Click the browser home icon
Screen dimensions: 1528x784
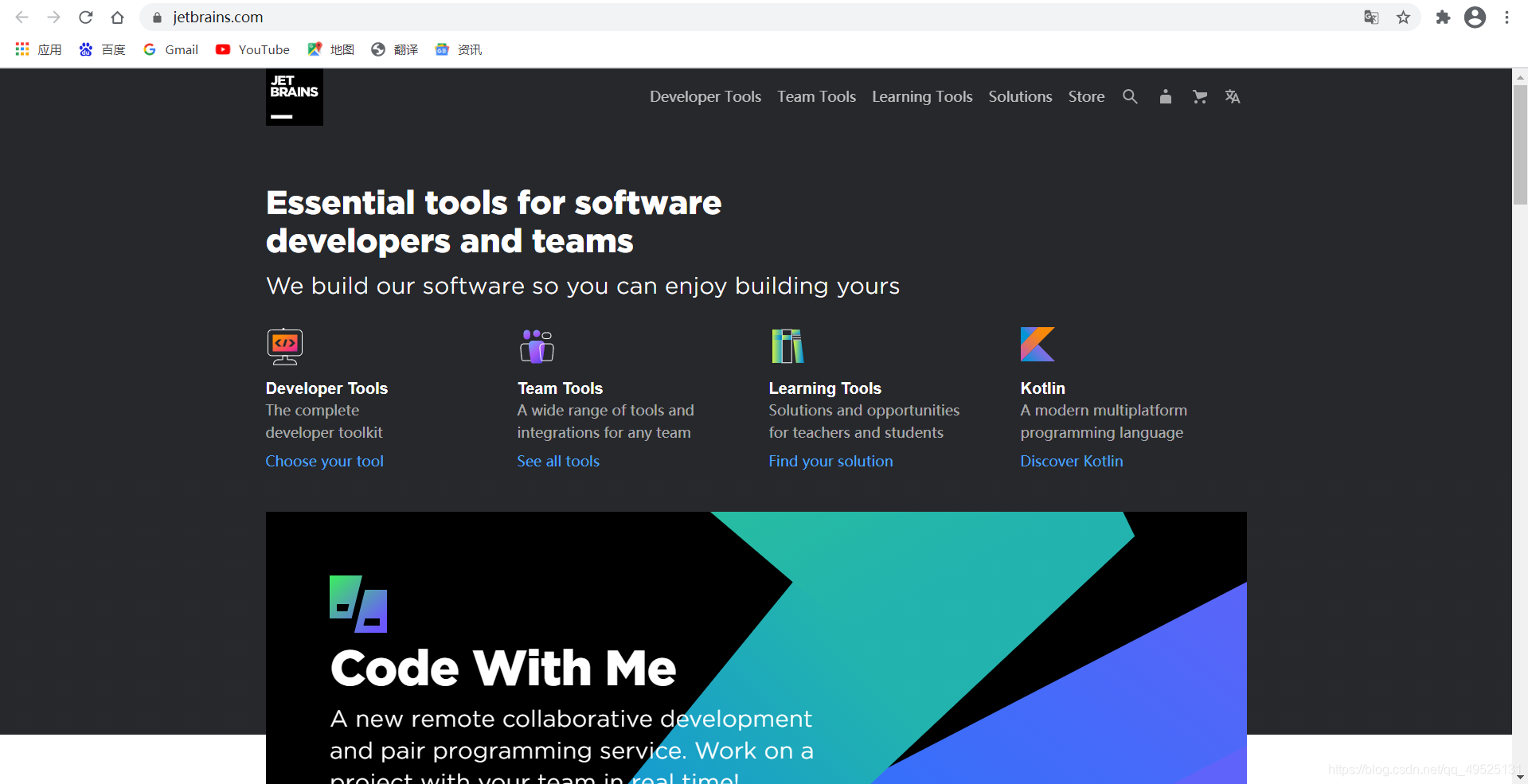click(118, 18)
